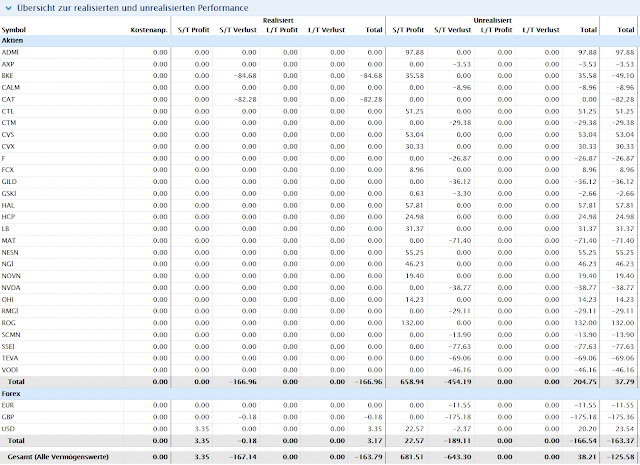Image resolution: width=640 pixels, height=465 pixels.
Task: Select the CVS symbol cell
Action: pyautogui.click(x=8, y=134)
